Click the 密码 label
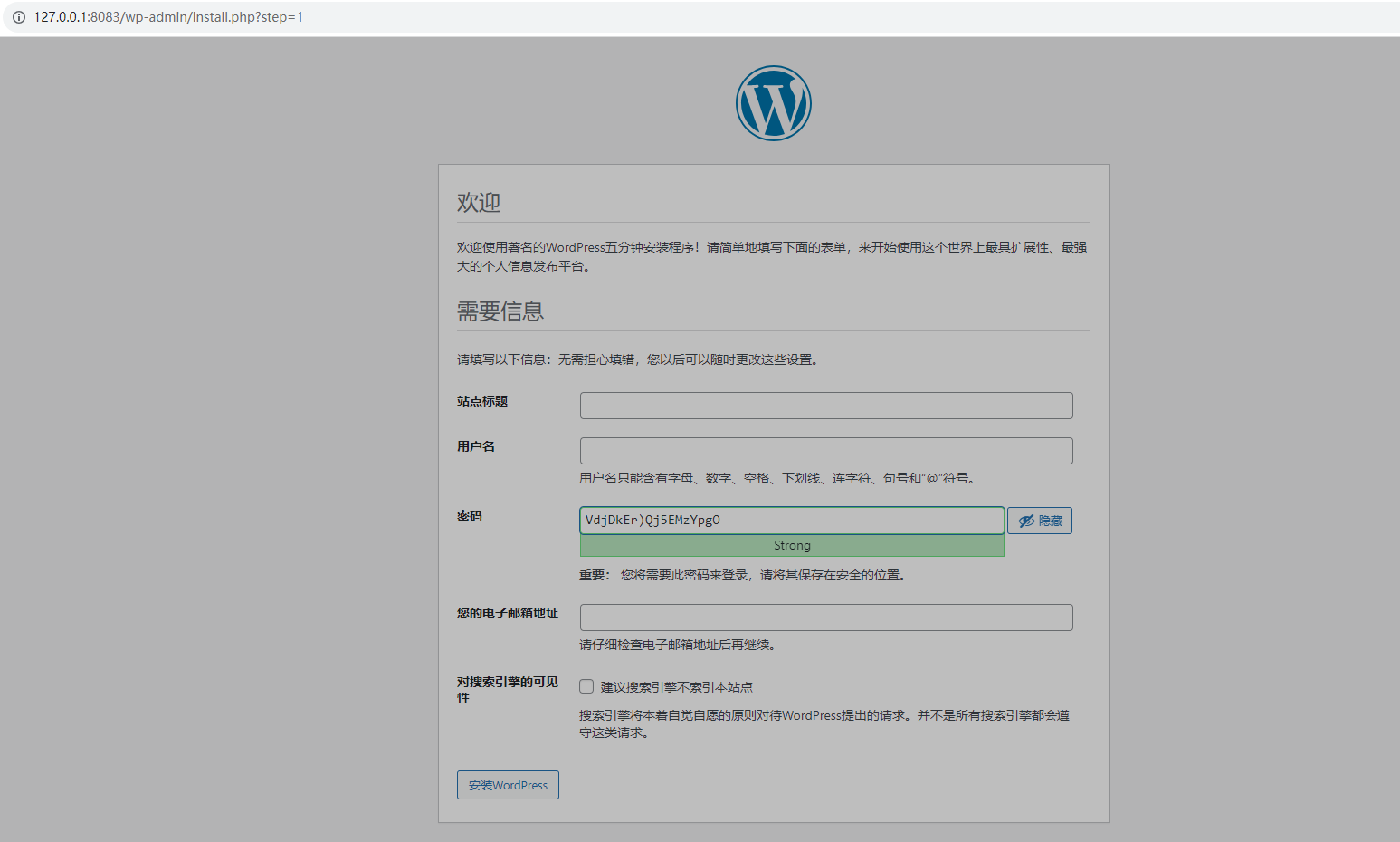 (470, 516)
